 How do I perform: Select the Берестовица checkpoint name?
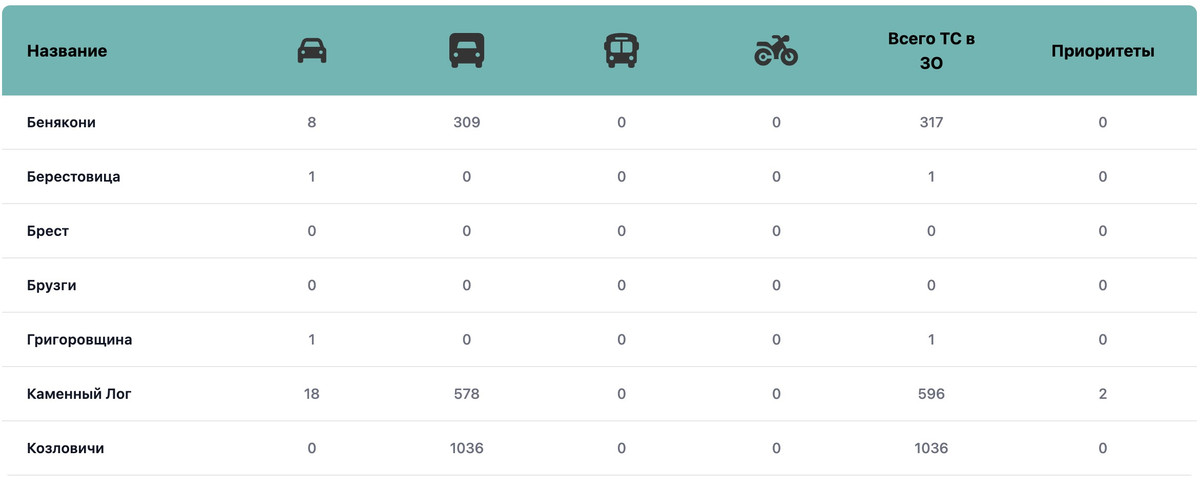point(74,177)
